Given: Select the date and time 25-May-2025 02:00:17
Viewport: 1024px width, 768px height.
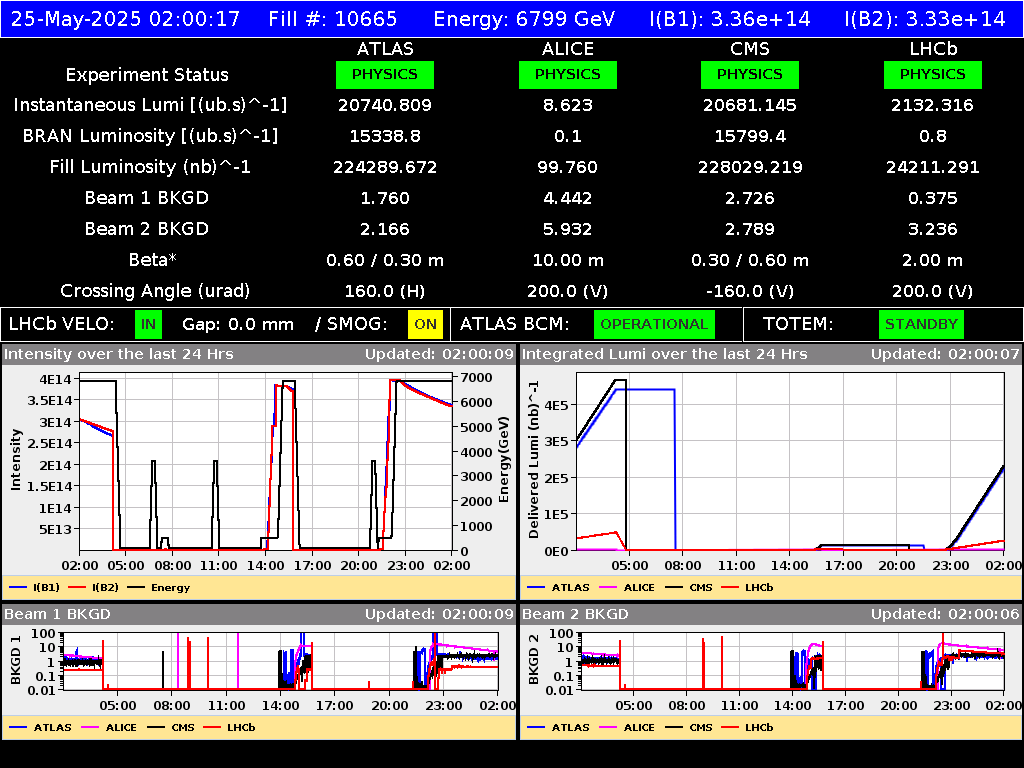Looking at the screenshot, I should 125,19.
